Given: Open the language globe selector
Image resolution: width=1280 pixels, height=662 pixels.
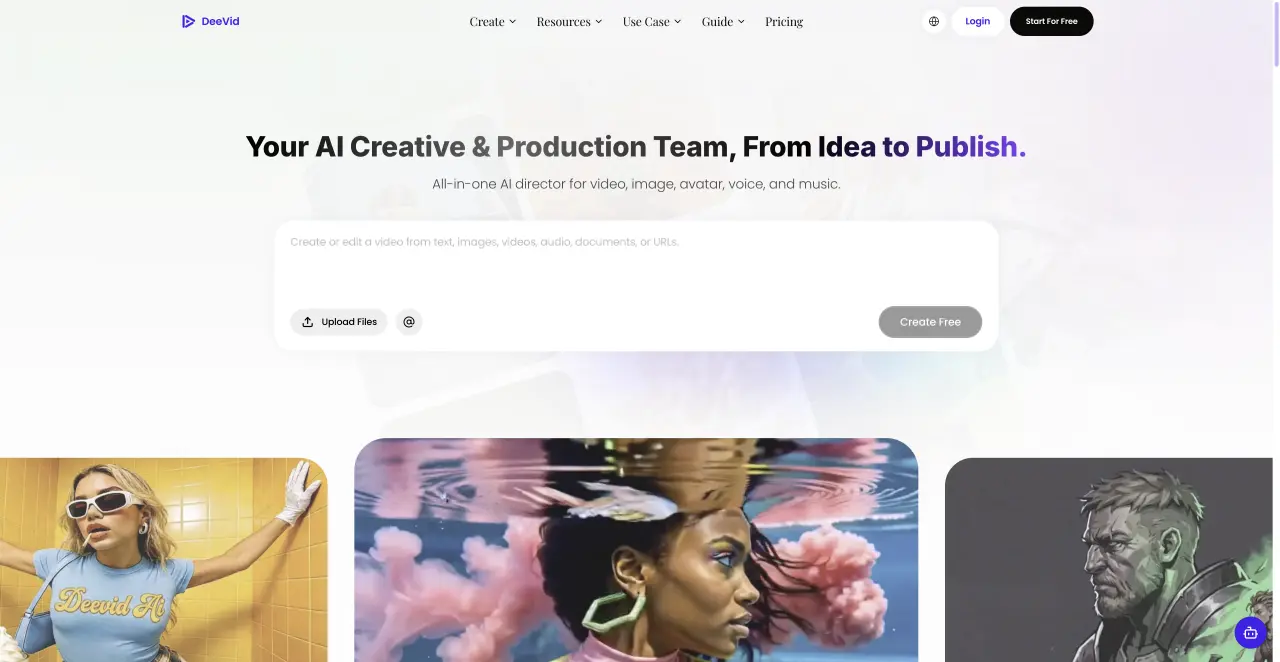Looking at the screenshot, I should (934, 21).
